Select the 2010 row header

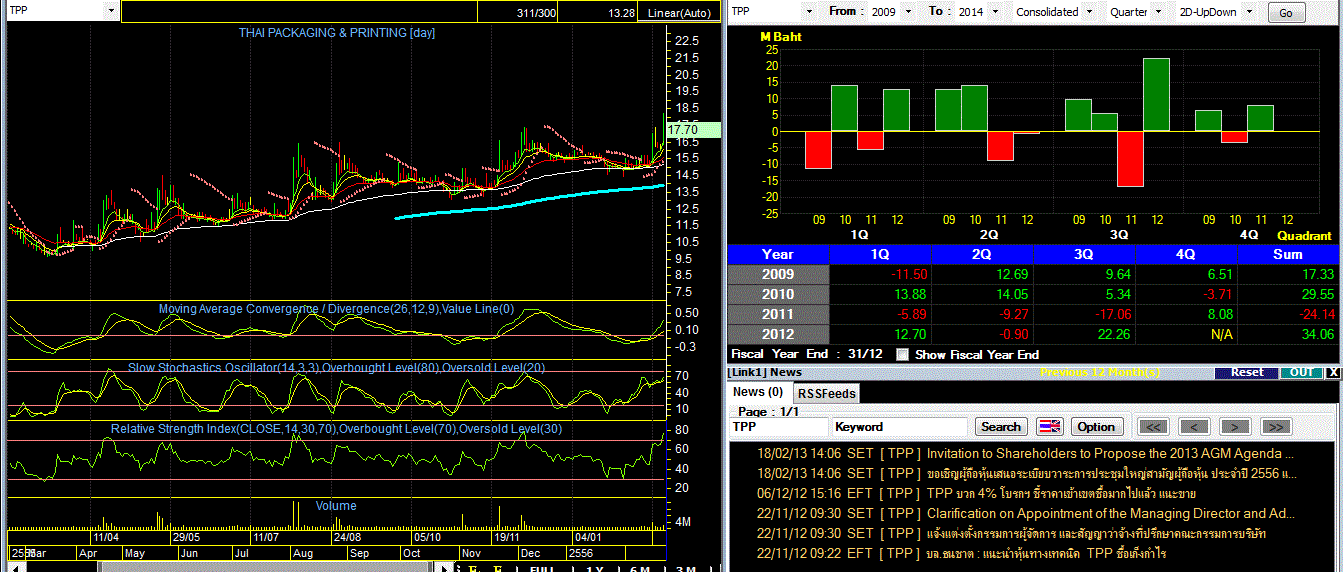pos(778,294)
